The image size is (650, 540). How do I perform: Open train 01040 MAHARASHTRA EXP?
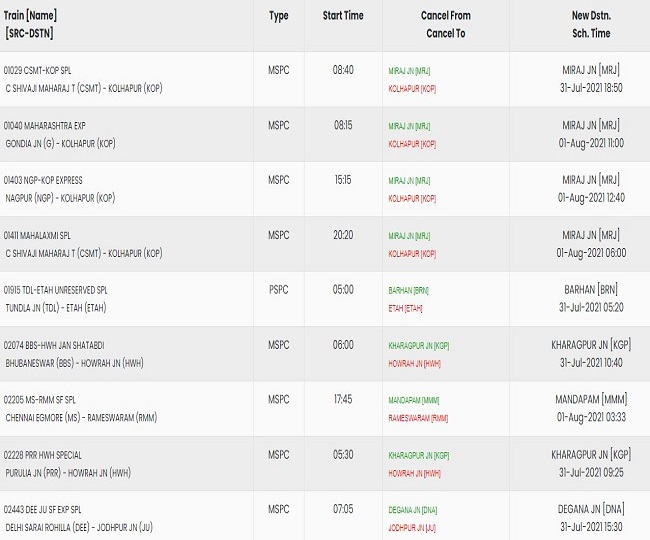point(44,126)
